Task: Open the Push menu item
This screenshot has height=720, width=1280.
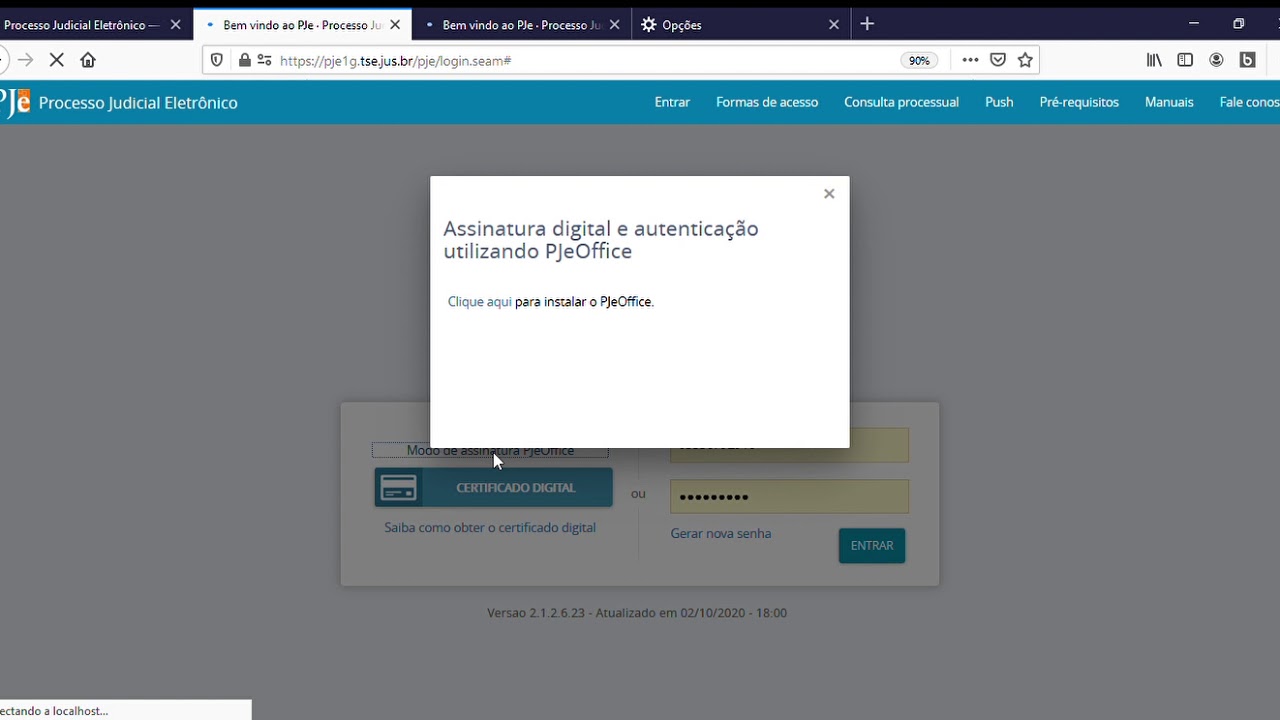Action: (999, 102)
